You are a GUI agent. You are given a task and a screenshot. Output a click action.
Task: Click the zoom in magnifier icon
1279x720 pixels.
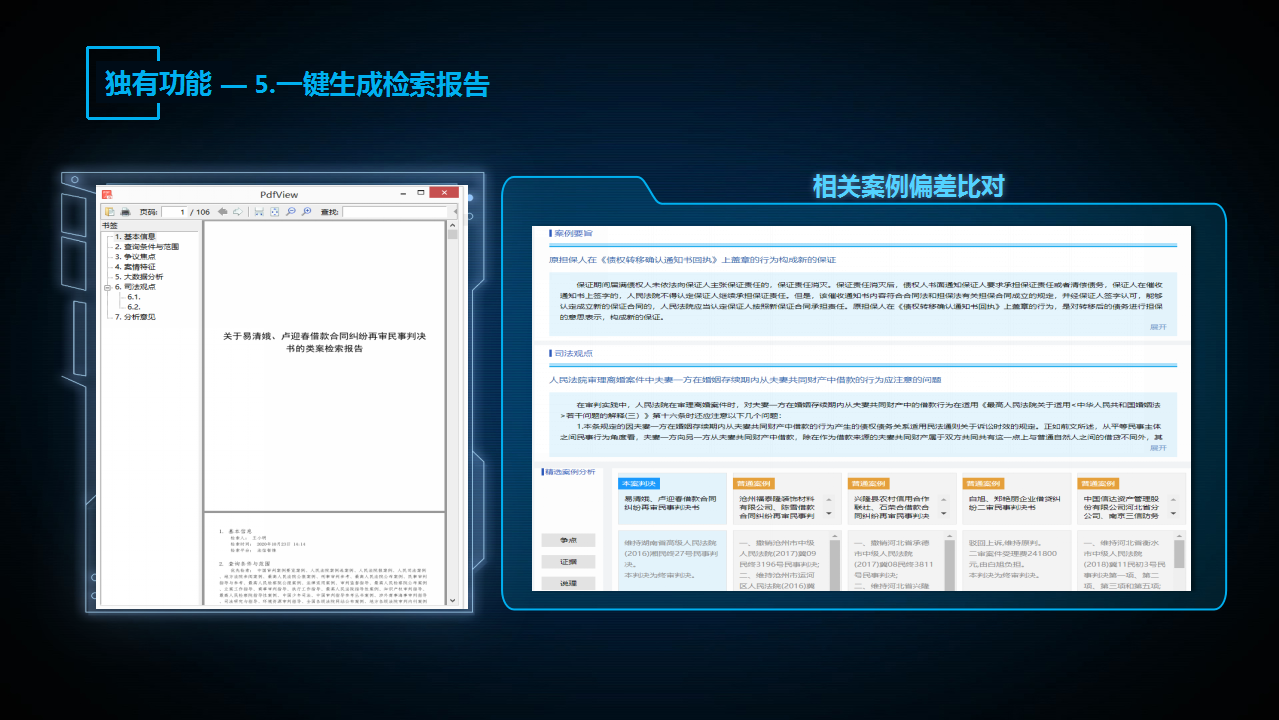click(x=305, y=212)
